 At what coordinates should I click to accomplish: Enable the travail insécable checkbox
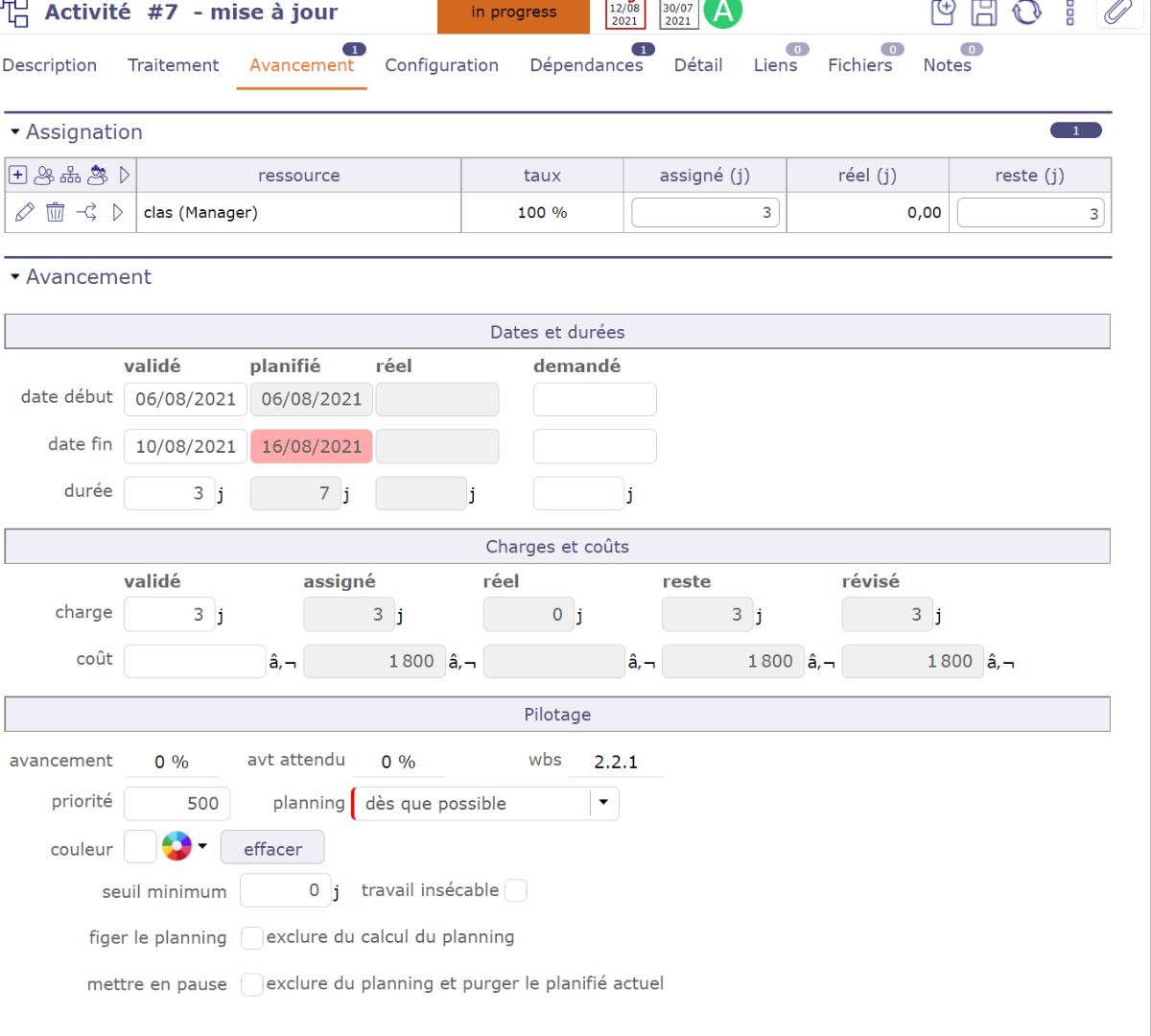click(516, 891)
